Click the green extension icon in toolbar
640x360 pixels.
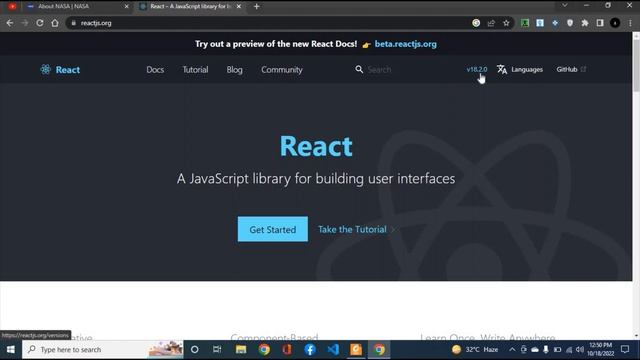click(525, 23)
